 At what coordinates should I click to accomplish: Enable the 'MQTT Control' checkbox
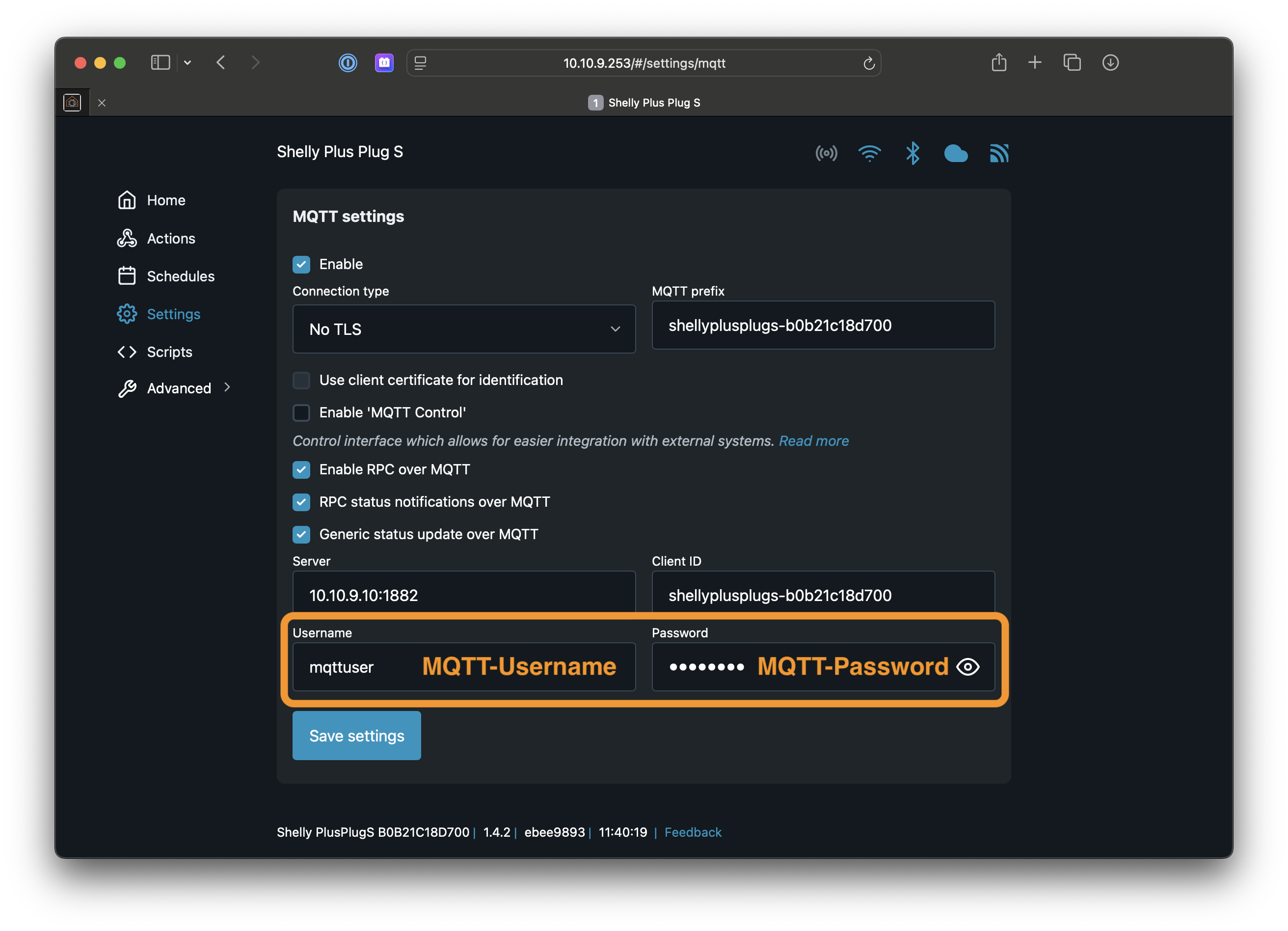click(301, 413)
